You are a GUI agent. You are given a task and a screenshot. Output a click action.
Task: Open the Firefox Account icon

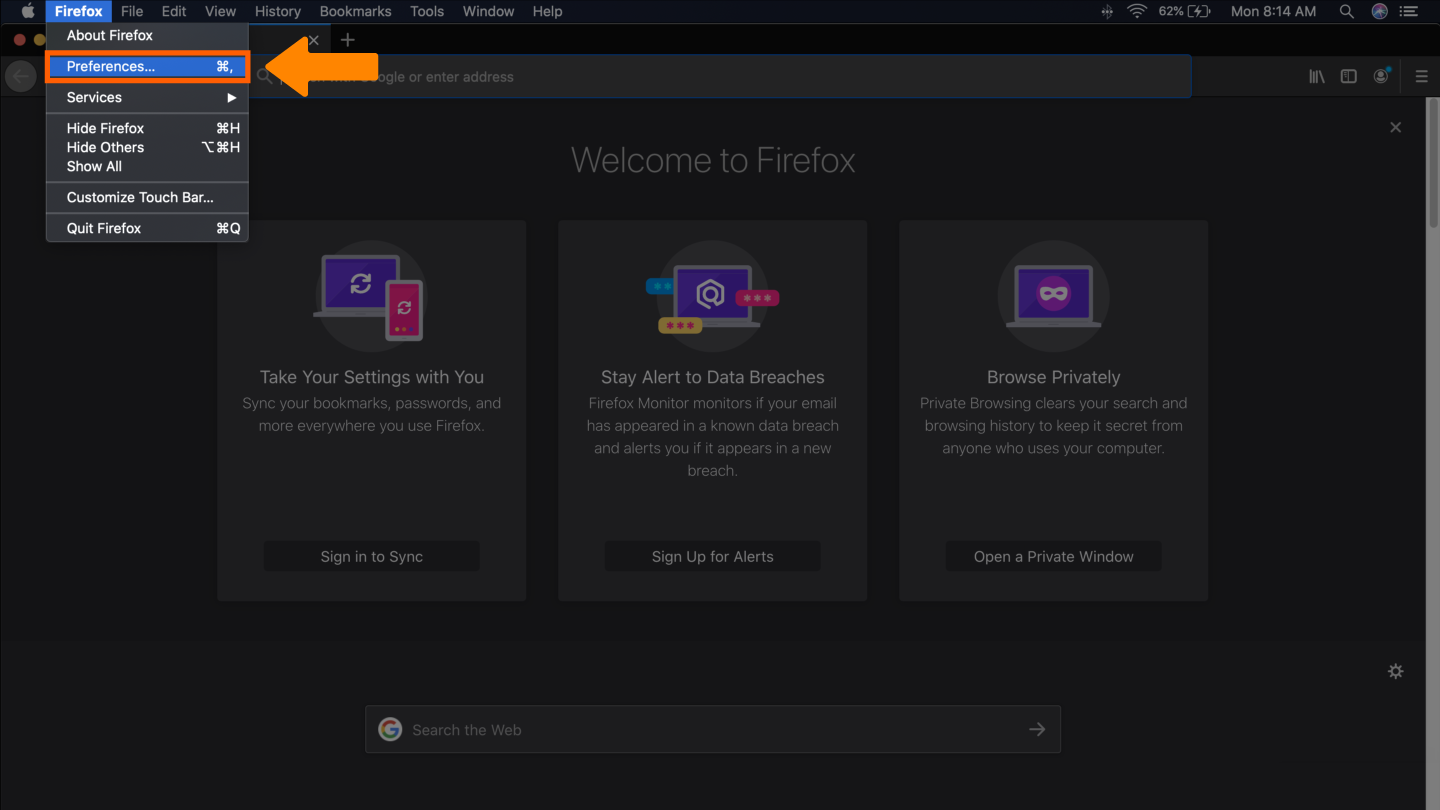1381,76
